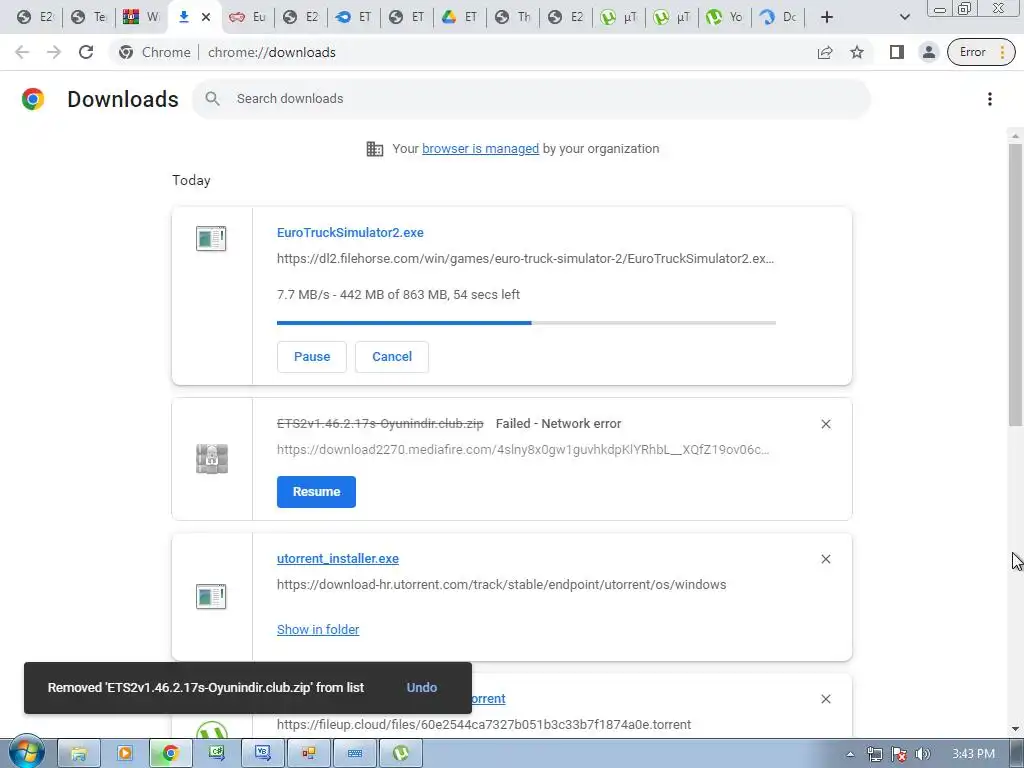Screen dimensions: 1024x768
Task: Close the active Downloads tab
Action: (206, 17)
